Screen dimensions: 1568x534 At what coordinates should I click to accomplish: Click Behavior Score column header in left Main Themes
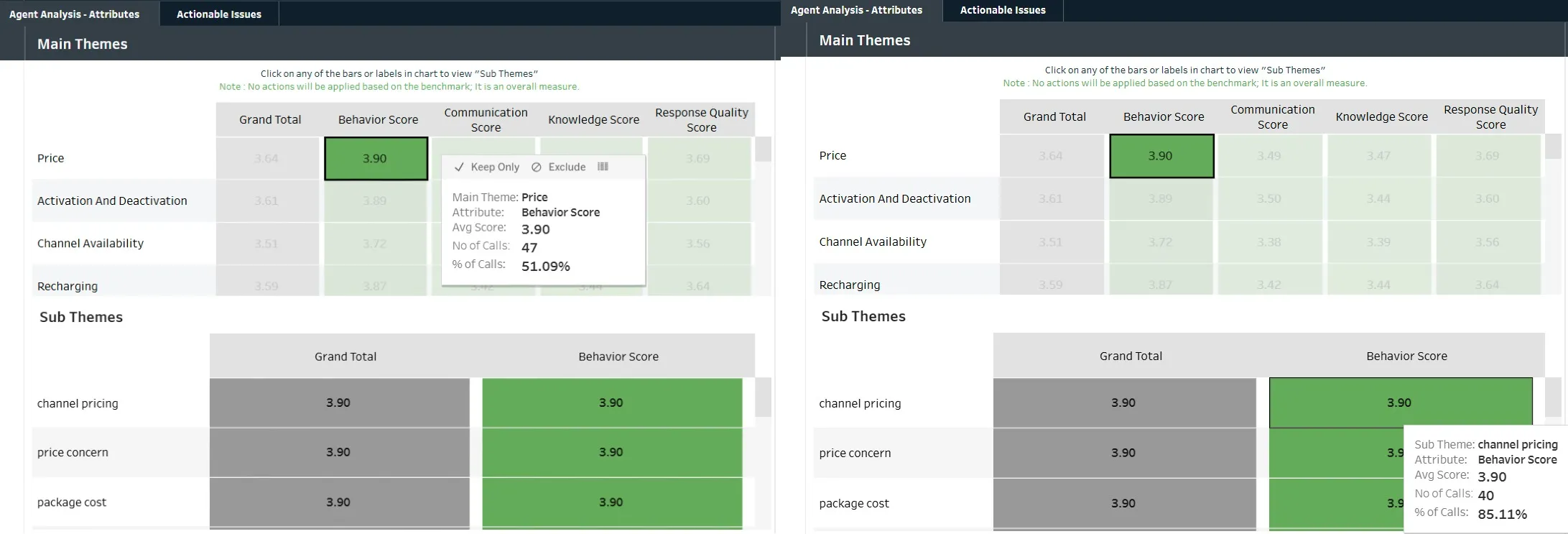click(379, 119)
